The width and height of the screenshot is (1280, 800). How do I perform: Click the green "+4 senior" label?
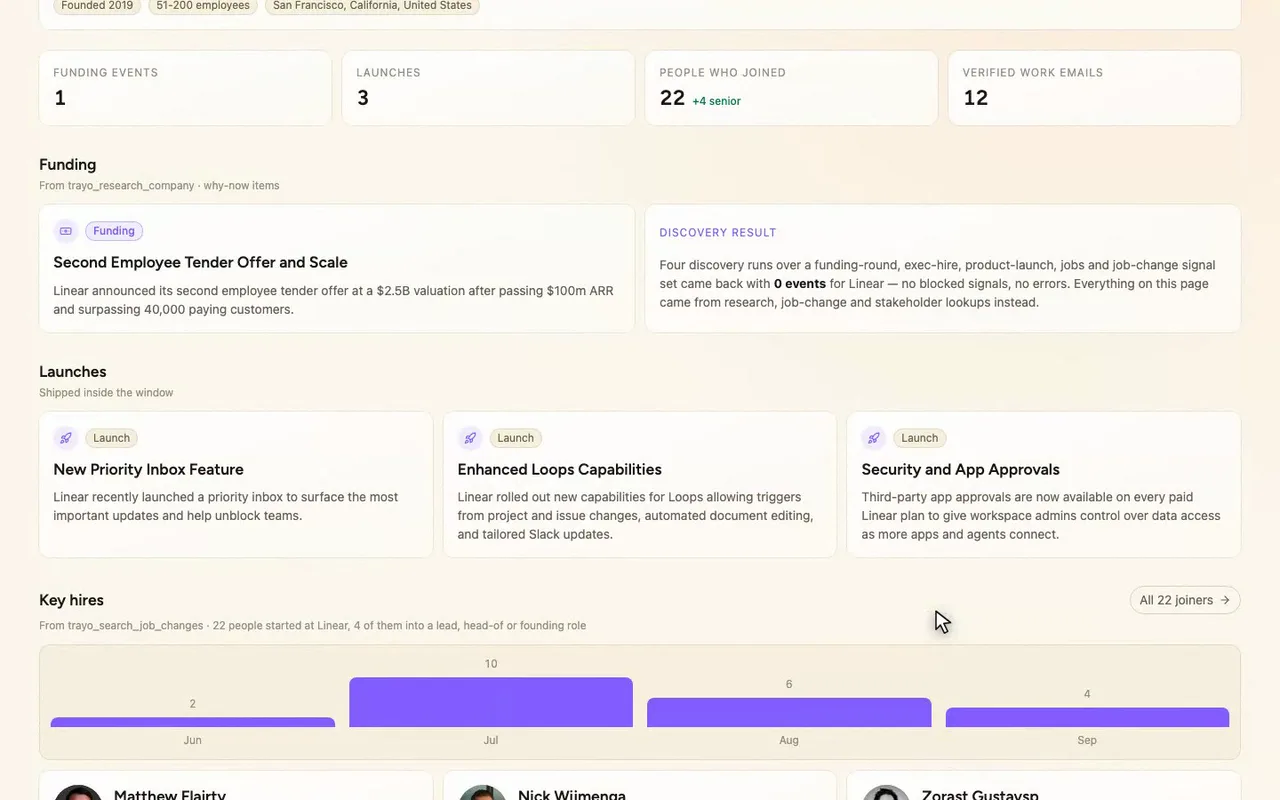click(x=716, y=101)
